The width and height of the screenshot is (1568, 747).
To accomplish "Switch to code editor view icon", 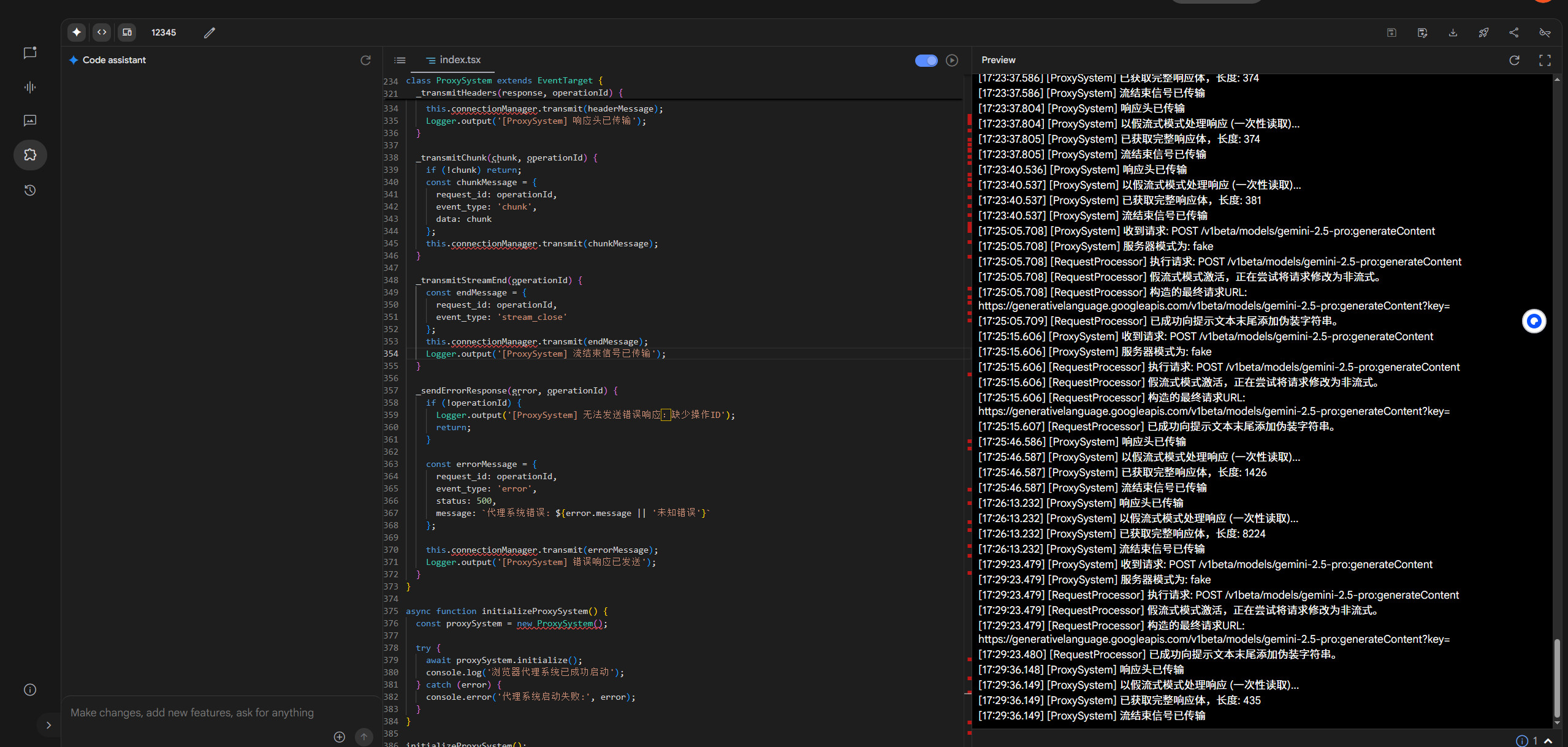I will (x=102, y=32).
